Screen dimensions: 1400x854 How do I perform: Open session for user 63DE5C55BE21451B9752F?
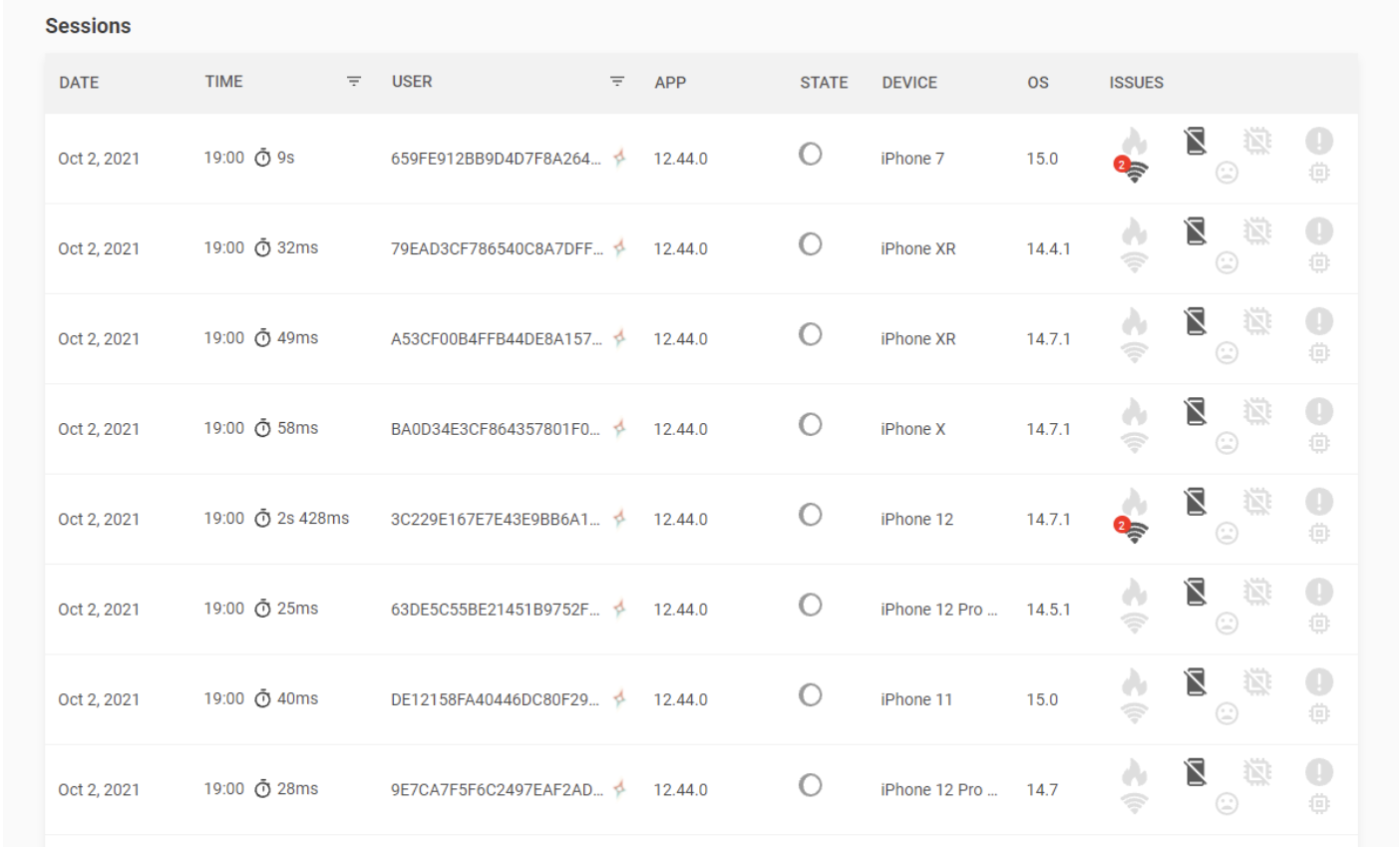pyautogui.click(x=497, y=610)
